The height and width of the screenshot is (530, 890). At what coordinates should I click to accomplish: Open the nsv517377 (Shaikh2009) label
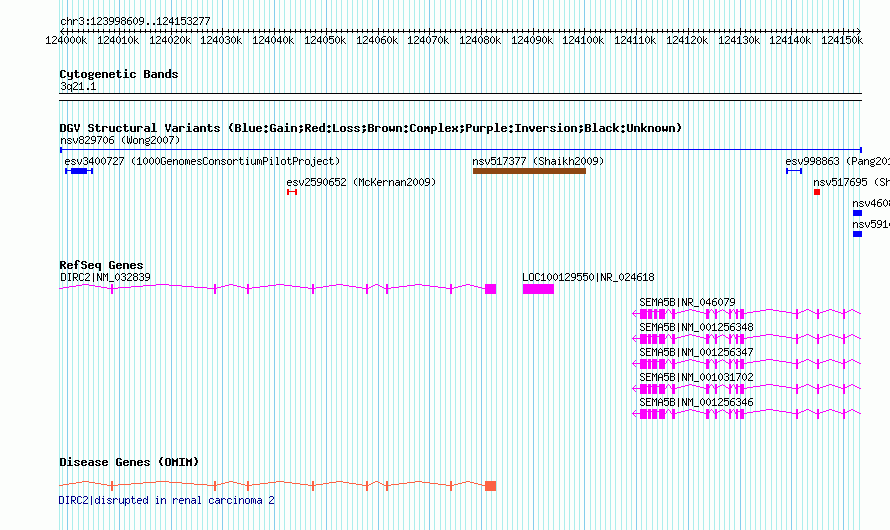pyautogui.click(x=538, y=161)
